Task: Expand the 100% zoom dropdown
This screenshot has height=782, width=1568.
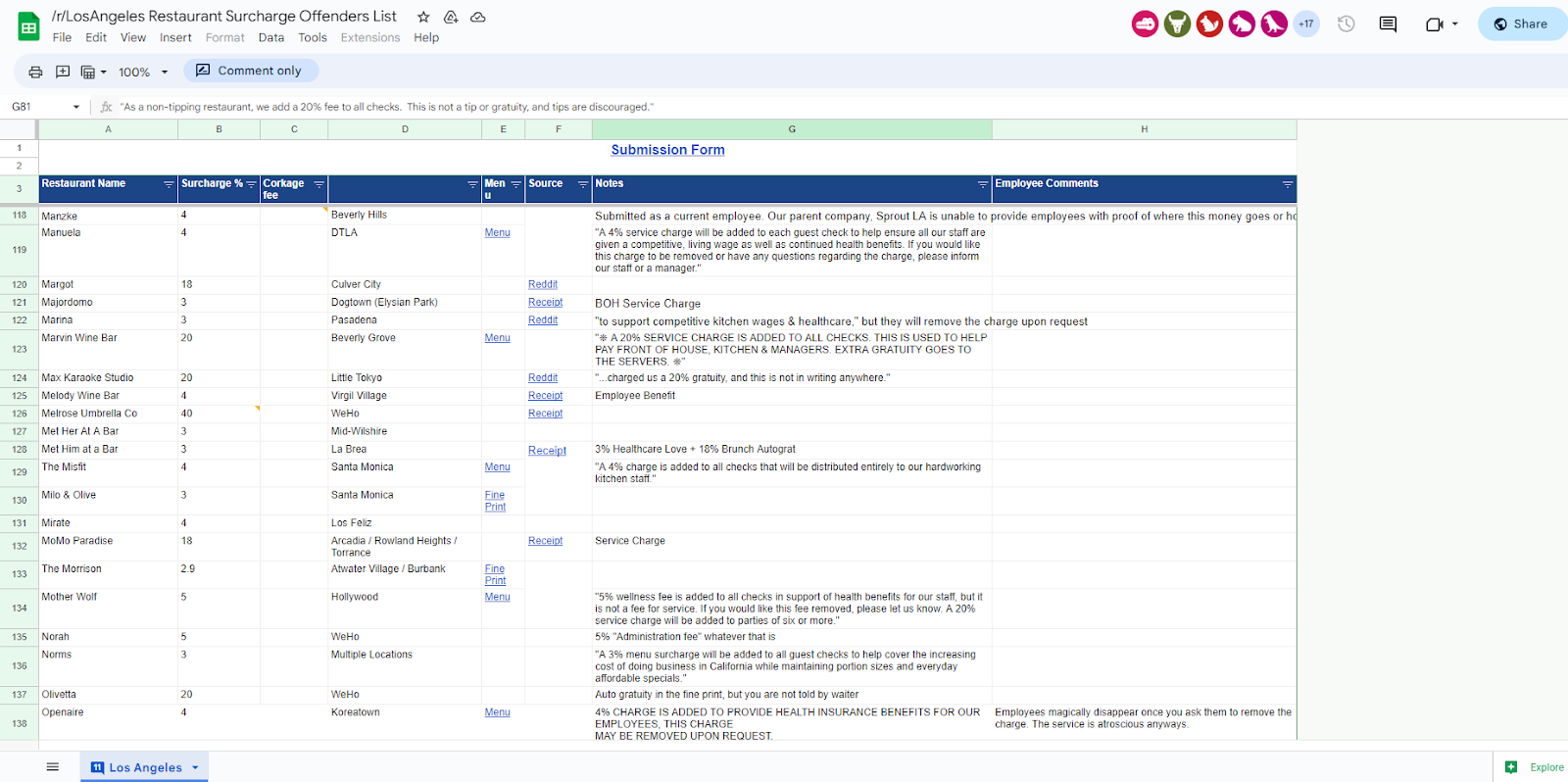Action: point(164,72)
